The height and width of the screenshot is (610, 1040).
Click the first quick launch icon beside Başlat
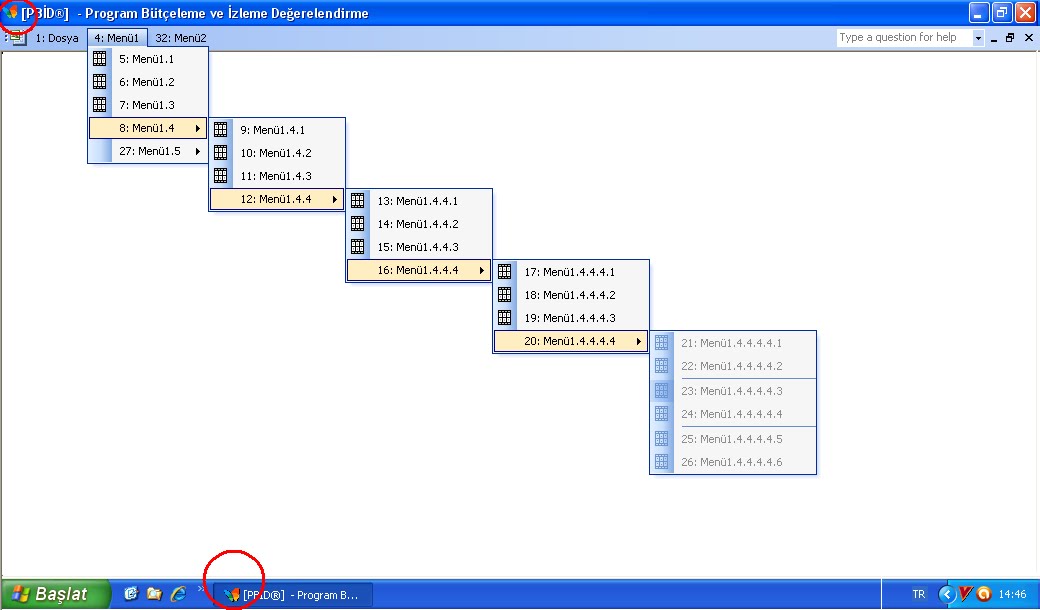coord(131,594)
